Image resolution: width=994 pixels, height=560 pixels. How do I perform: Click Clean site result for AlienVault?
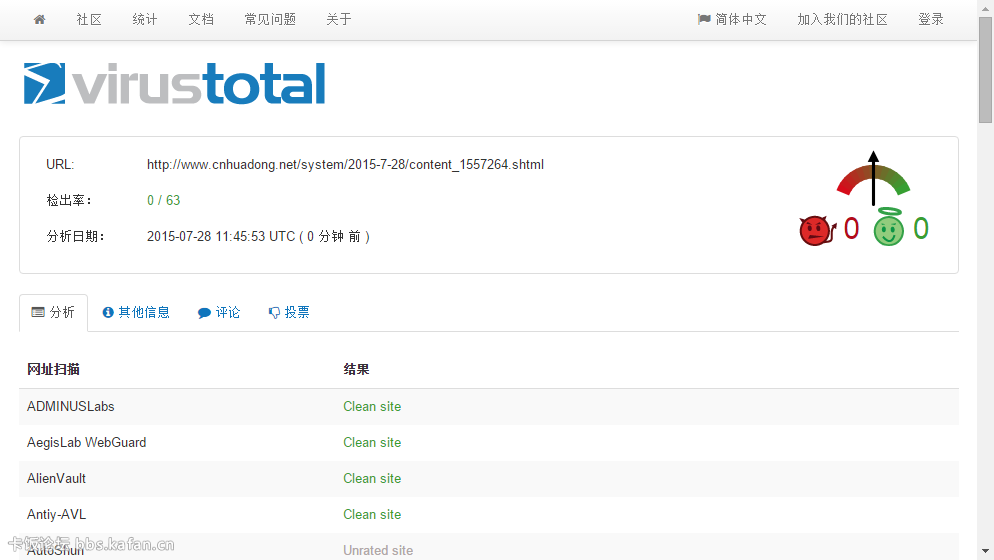[x=372, y=479]
